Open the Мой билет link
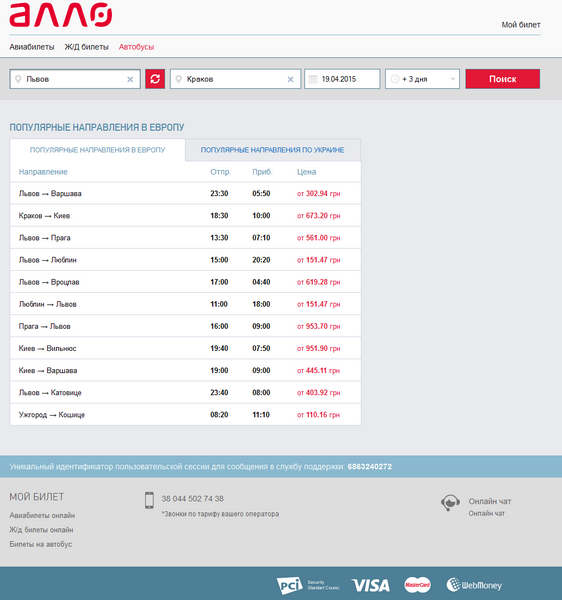 tap(521, 25)
